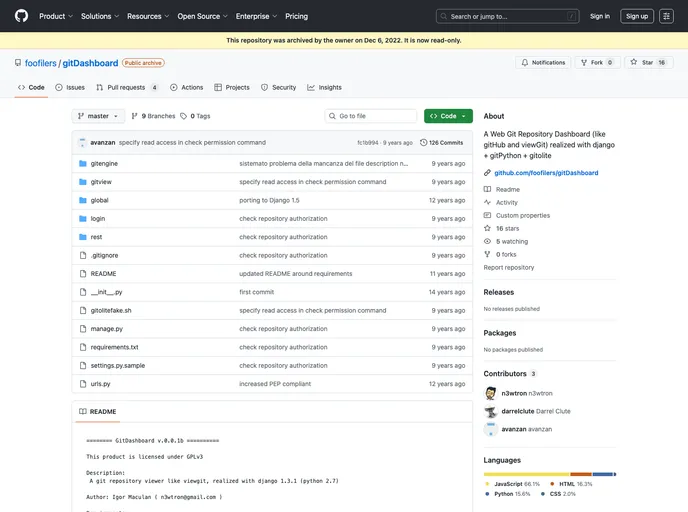The image size is (688, 512).
Task: Open the foofilers owner link
Action: pos(41,63)
